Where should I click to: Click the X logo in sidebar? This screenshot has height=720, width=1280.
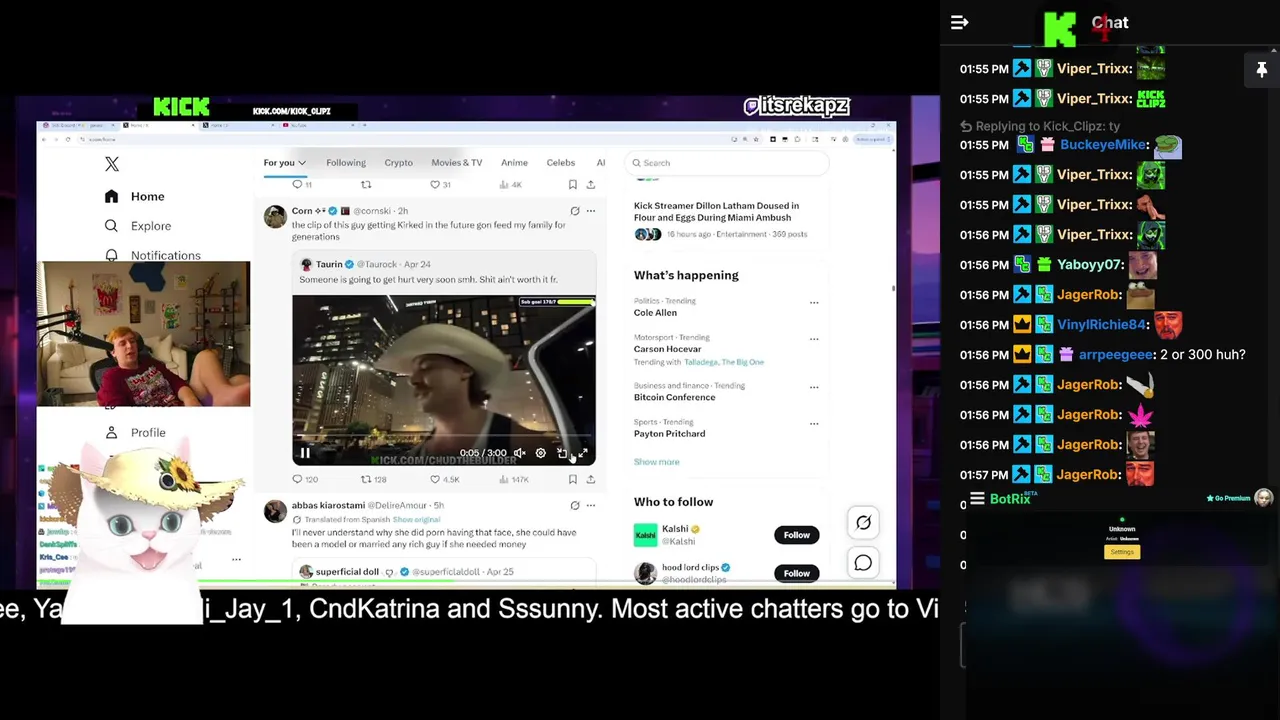coord(112,164)
